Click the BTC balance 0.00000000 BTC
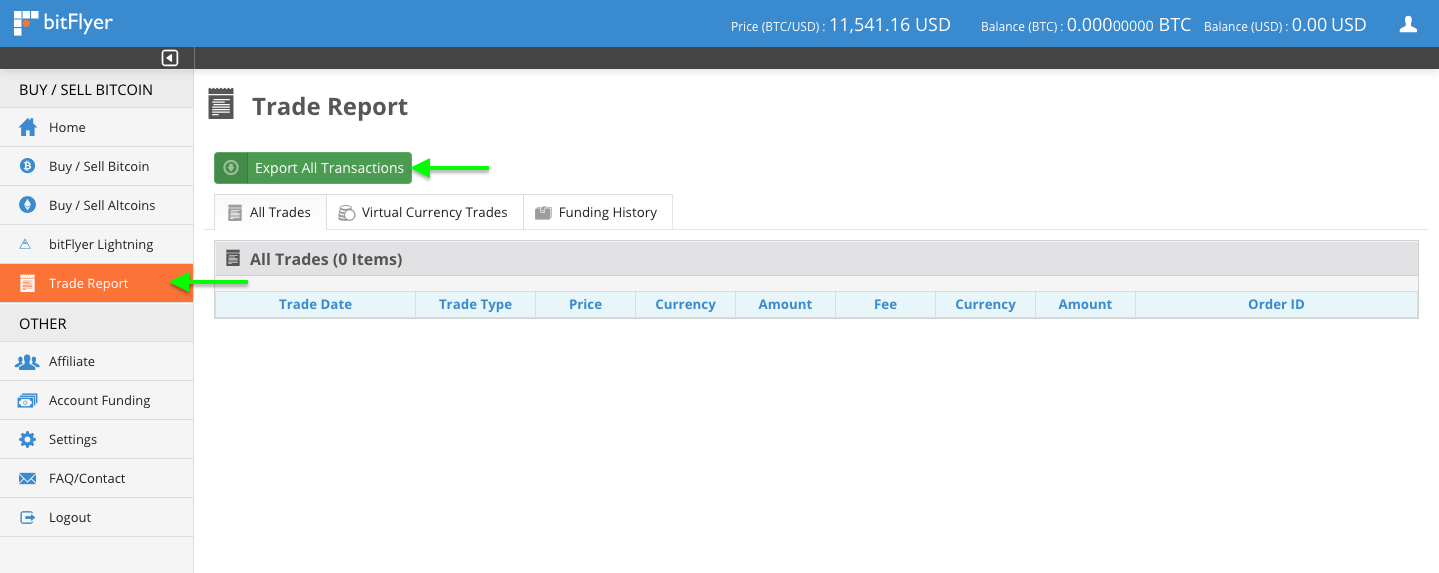 pyautogui.click(x=1129, y=24)
